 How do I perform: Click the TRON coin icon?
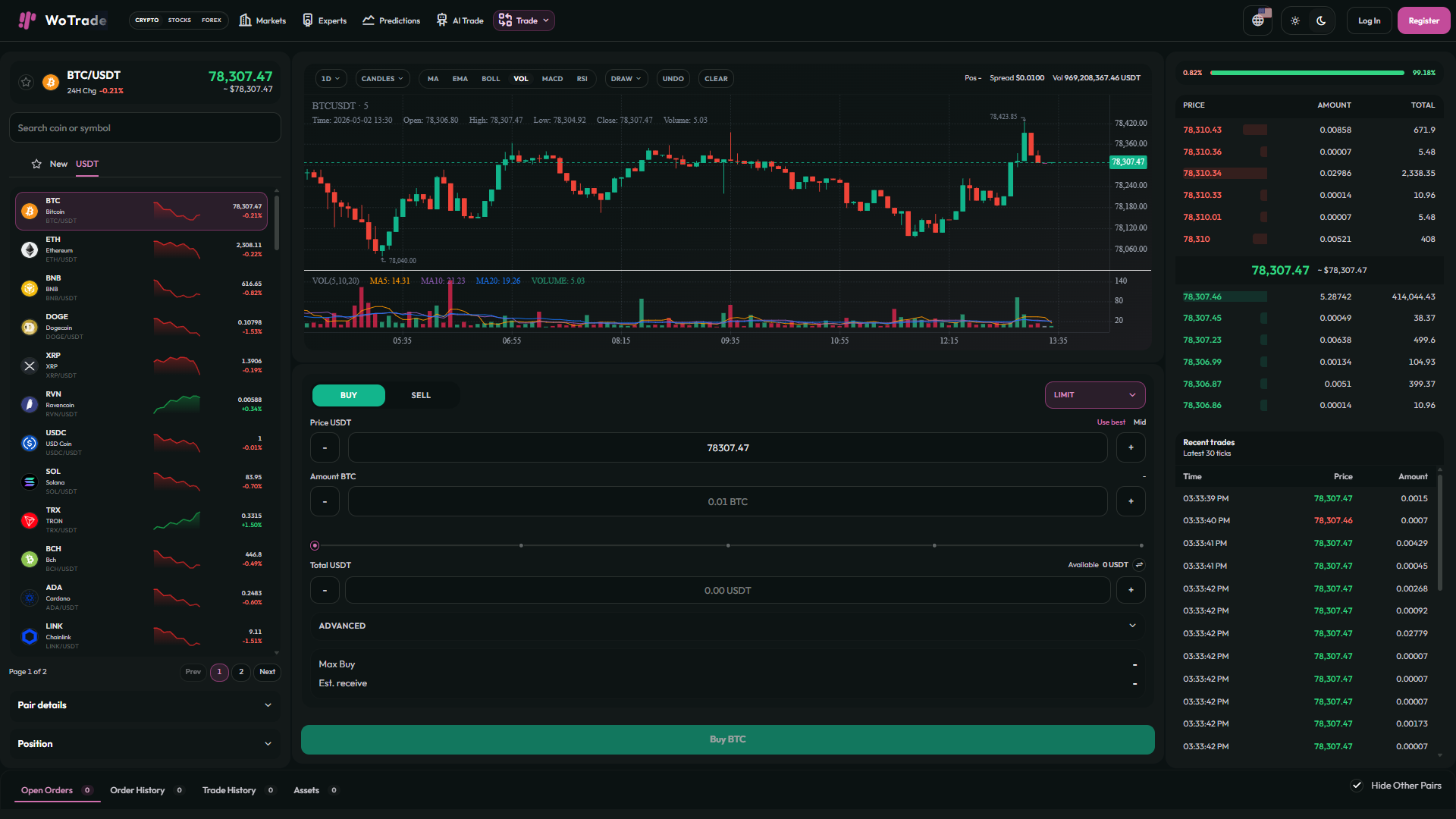[x=30, y=520]
